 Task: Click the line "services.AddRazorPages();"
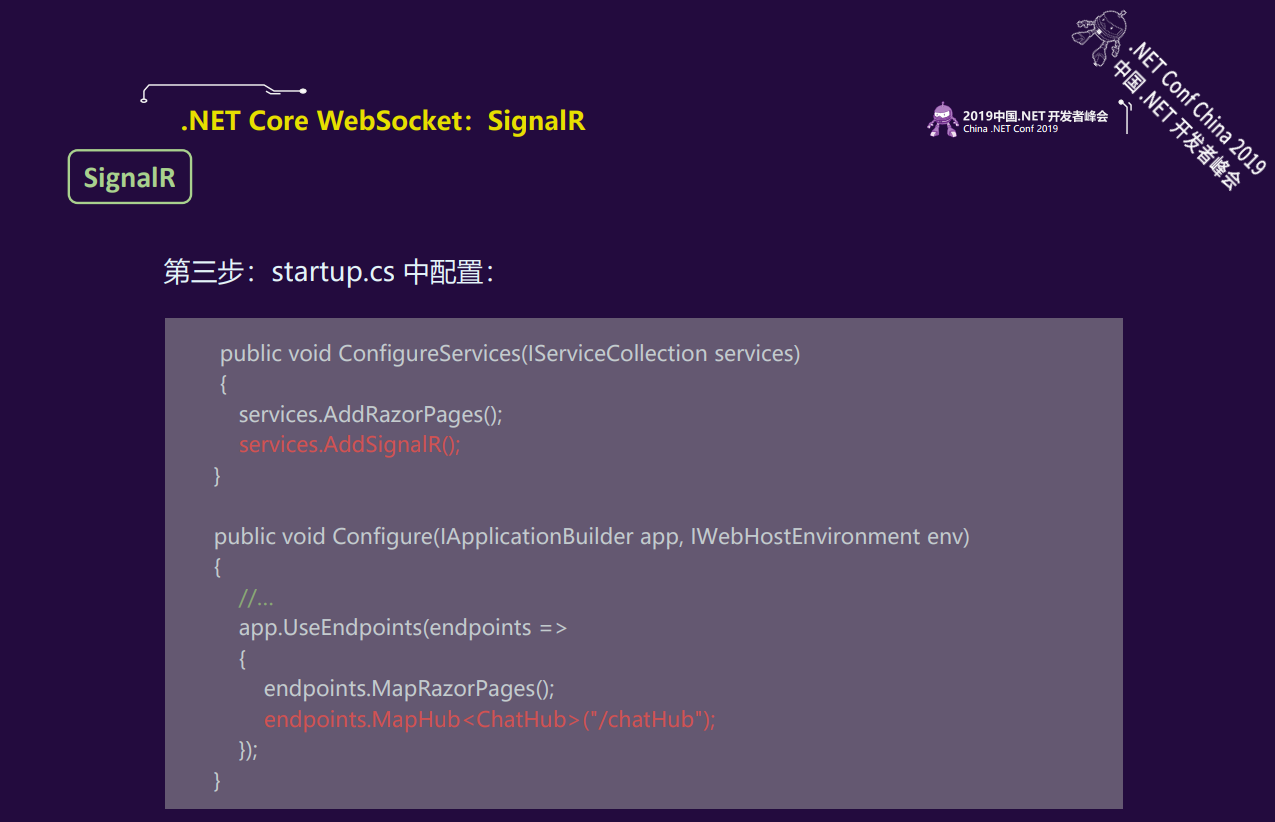coord(370,414)
